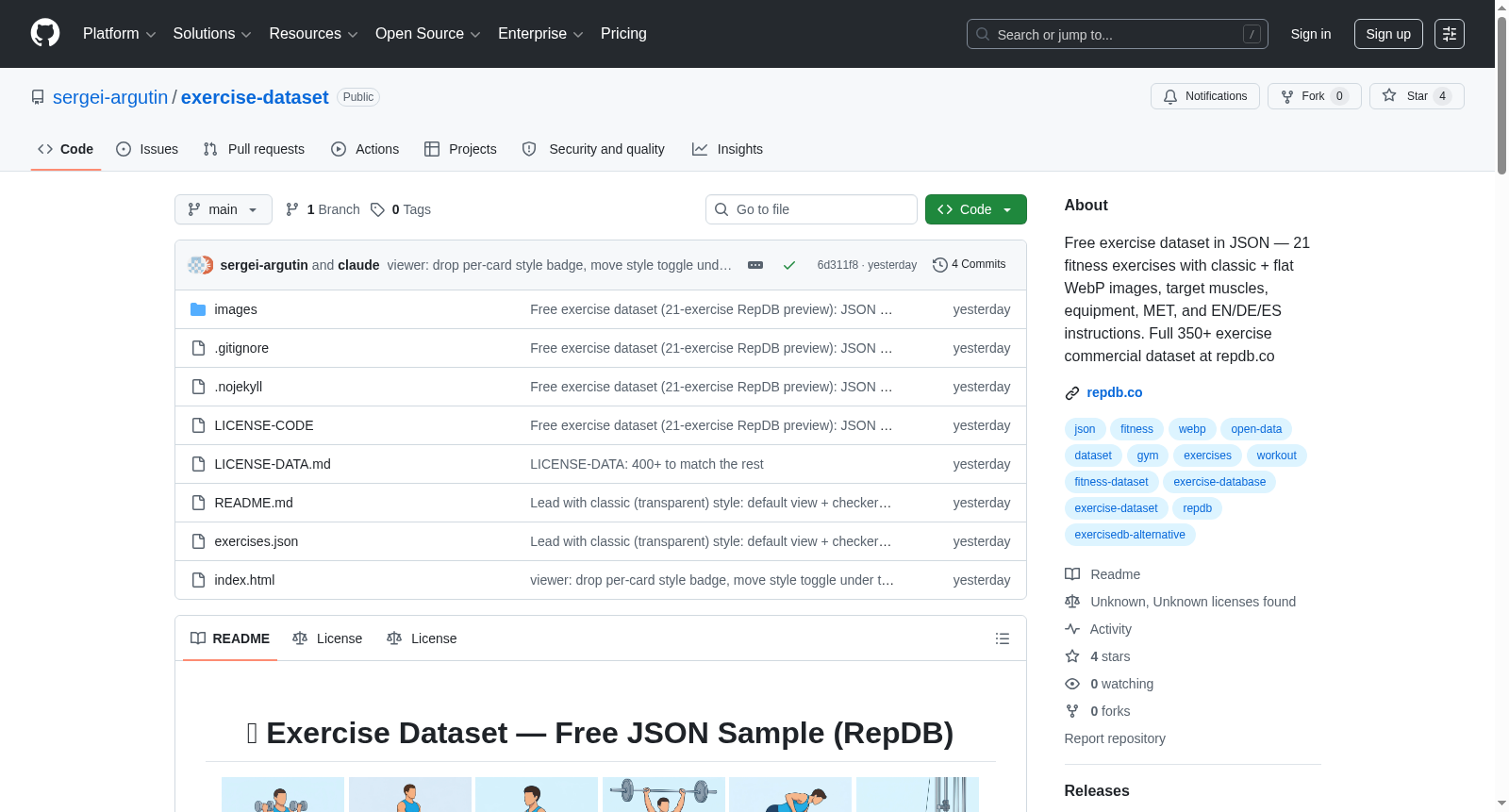
Task: Open the README.md file
Action: (254, 503)
